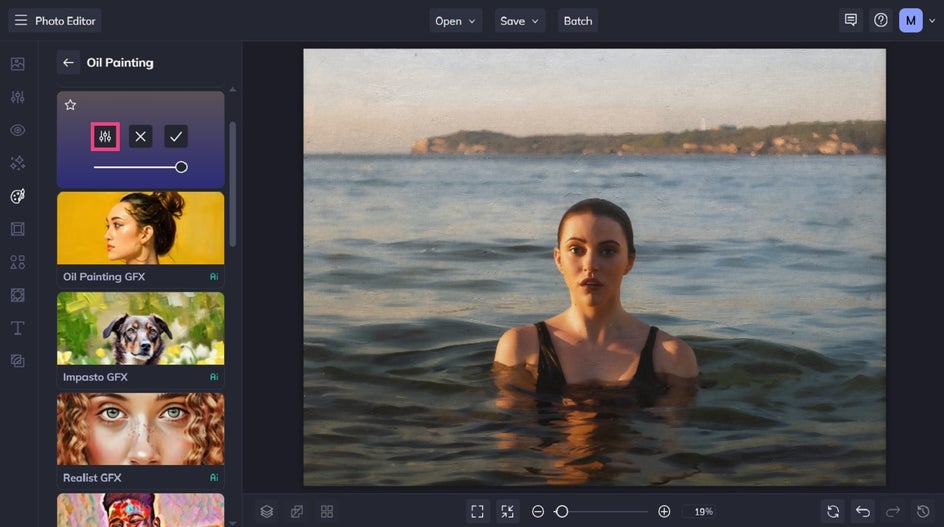
Task: Click the flatten layers icon in bottom bar
Action: click(x=297, y=511)
